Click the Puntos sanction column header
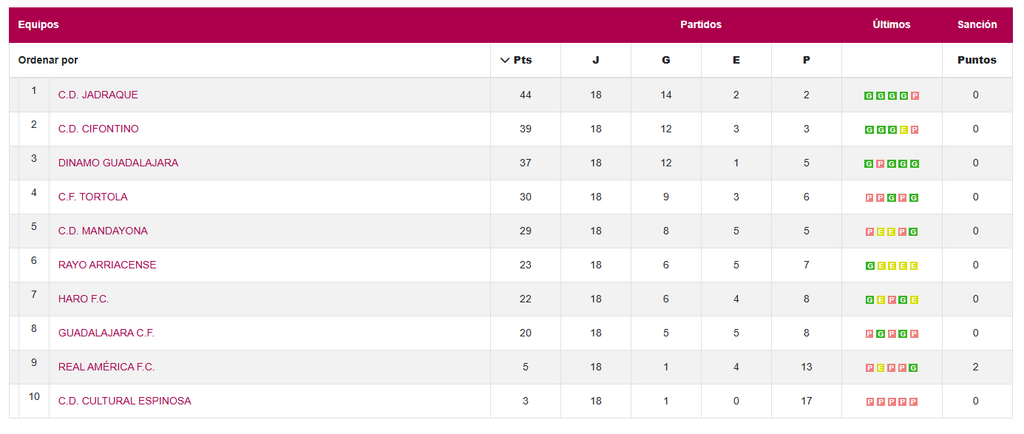This screenshot has height=434, width=1024. coord(976,60)
